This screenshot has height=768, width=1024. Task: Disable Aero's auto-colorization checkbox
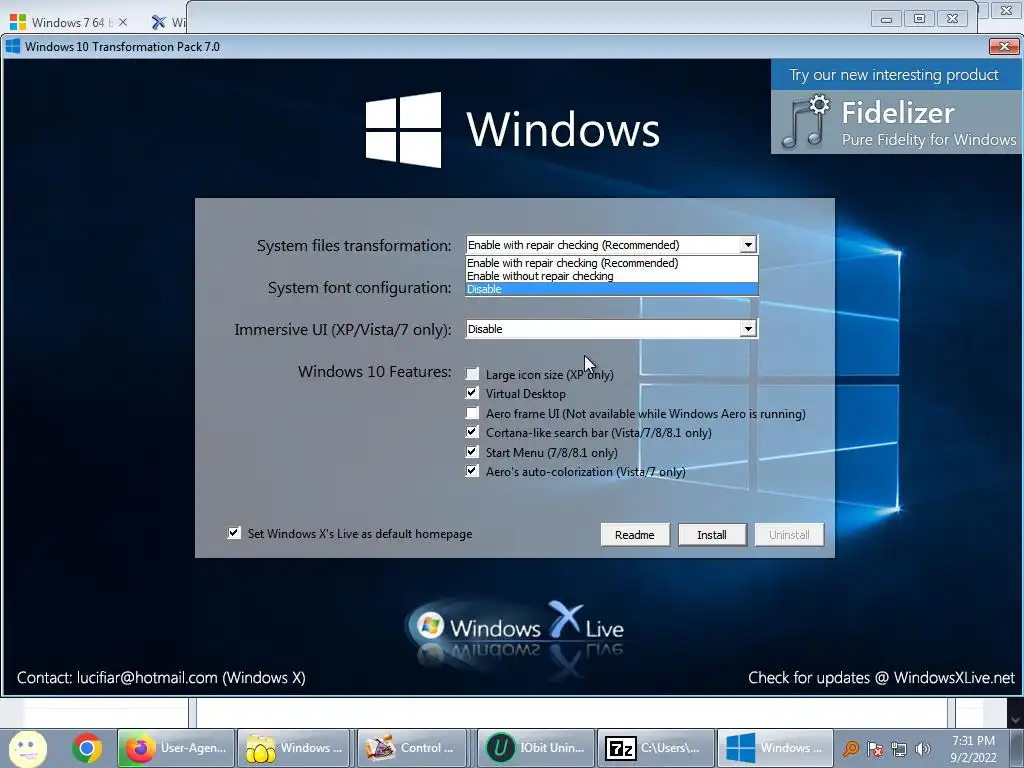pos(472,471)
